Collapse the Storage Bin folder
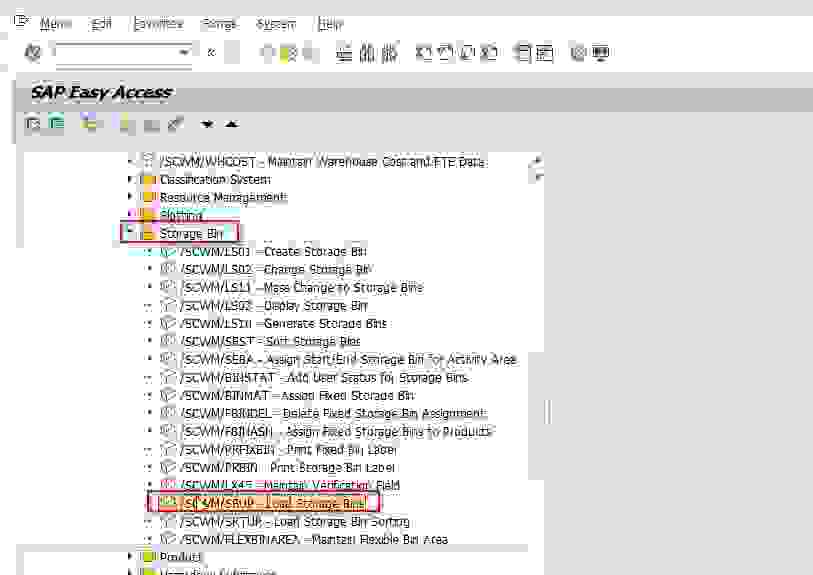 (130, 231)
